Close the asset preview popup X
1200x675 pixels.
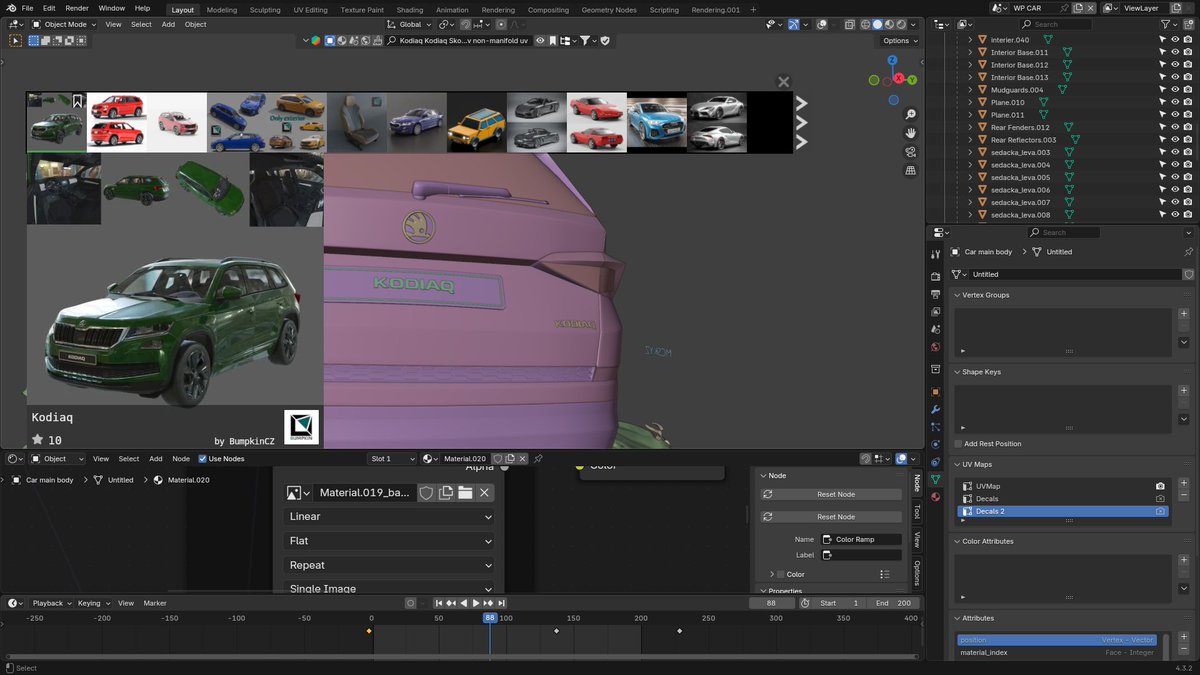784,82
